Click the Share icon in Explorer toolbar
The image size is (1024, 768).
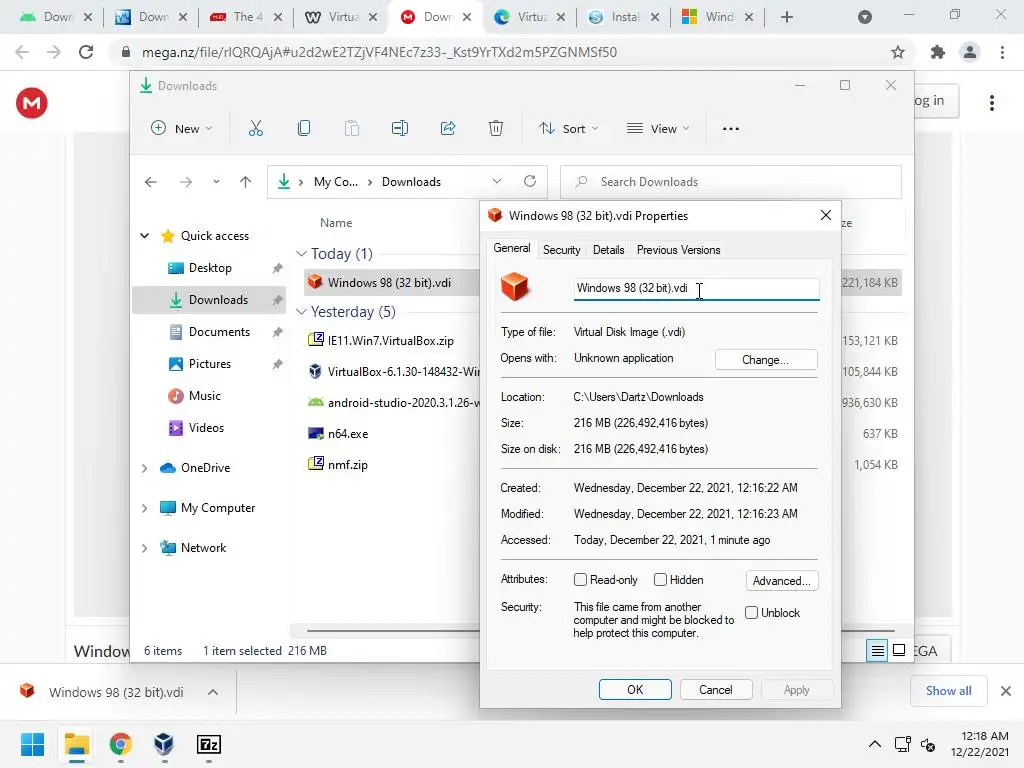point(448,129)
